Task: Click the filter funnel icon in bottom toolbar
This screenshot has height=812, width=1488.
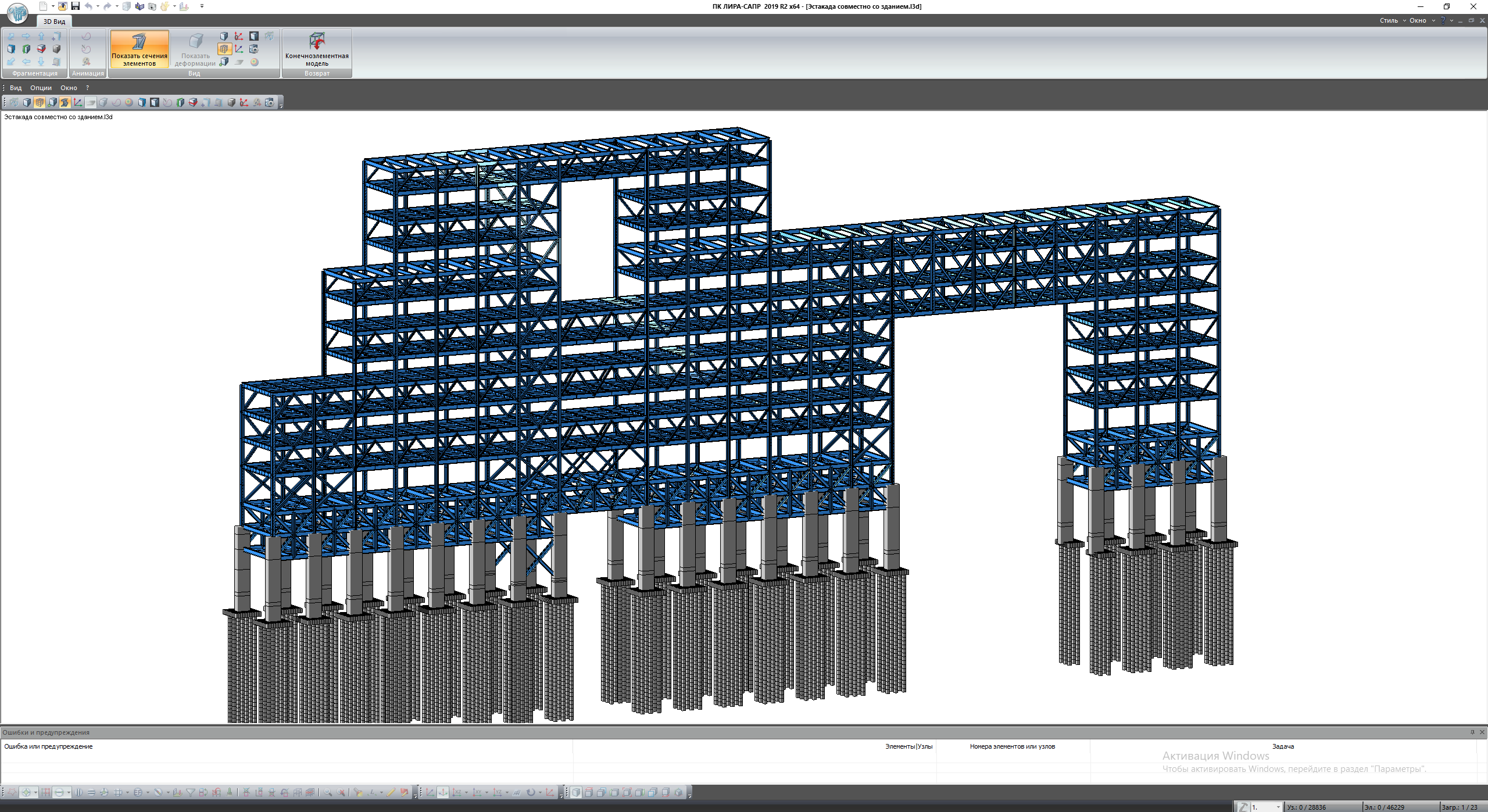Action: [x=190, y=792]
